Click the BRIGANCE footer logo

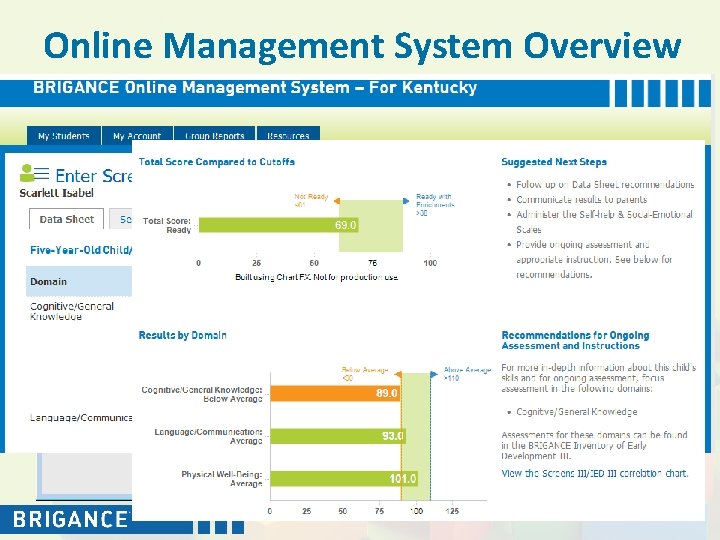point(71,519)
